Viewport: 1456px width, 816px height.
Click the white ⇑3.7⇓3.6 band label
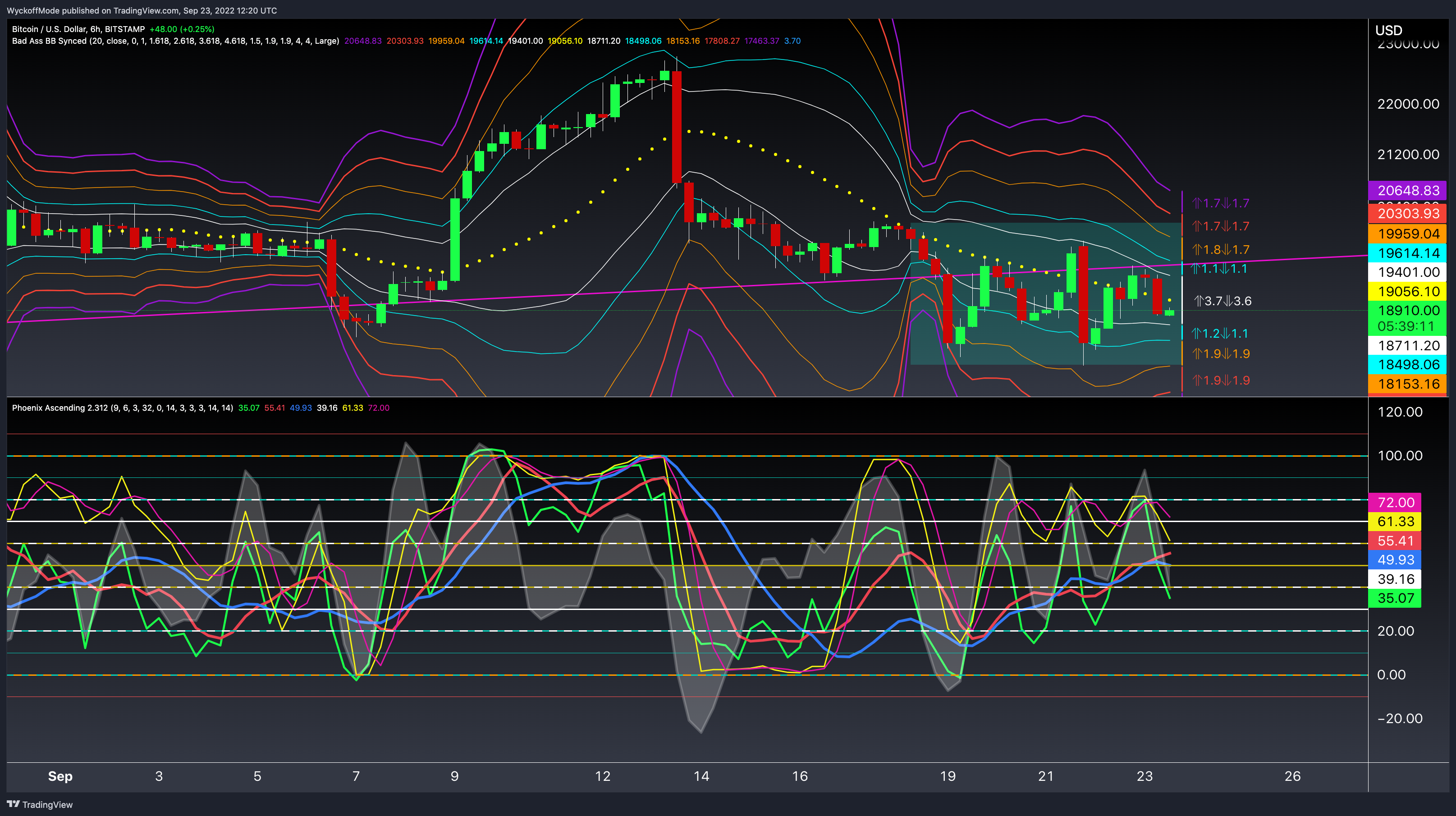pyautogui.click(x=1222, y=301)
